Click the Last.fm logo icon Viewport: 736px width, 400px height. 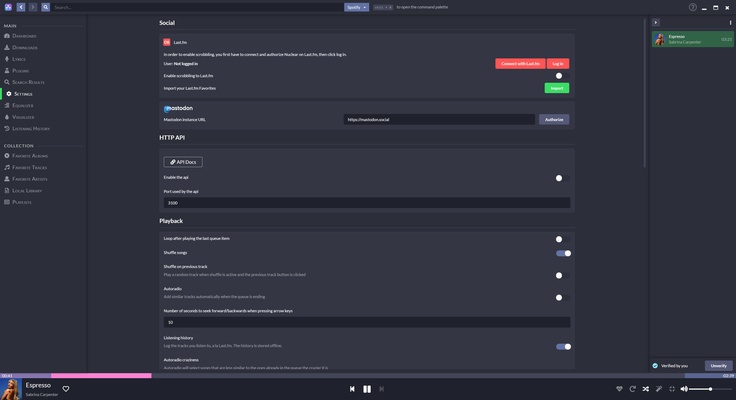[167, 42]
